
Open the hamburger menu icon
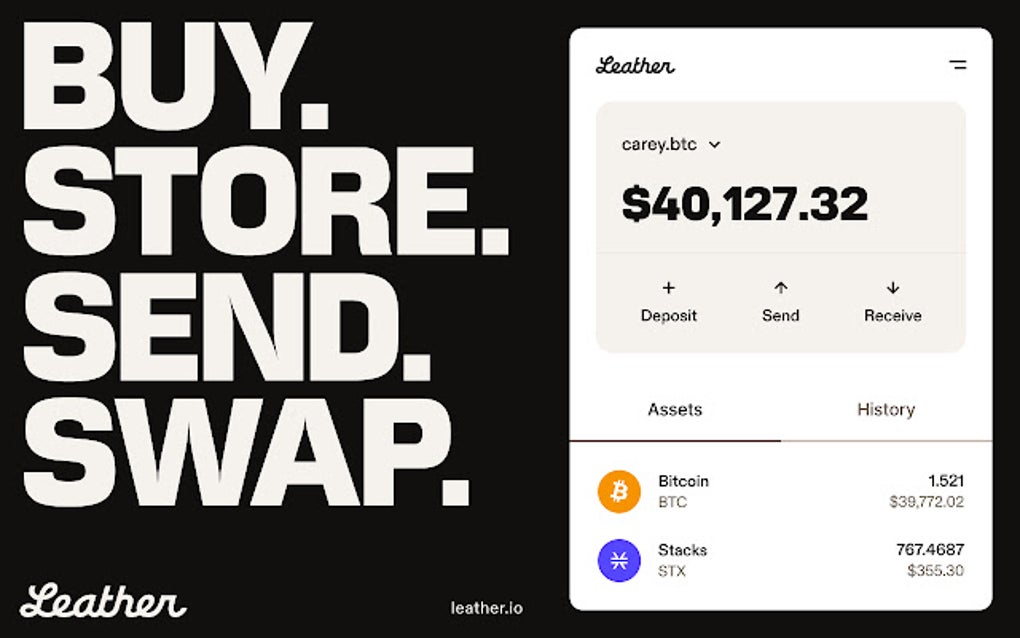pyautogui.click(x=957, y=65)
